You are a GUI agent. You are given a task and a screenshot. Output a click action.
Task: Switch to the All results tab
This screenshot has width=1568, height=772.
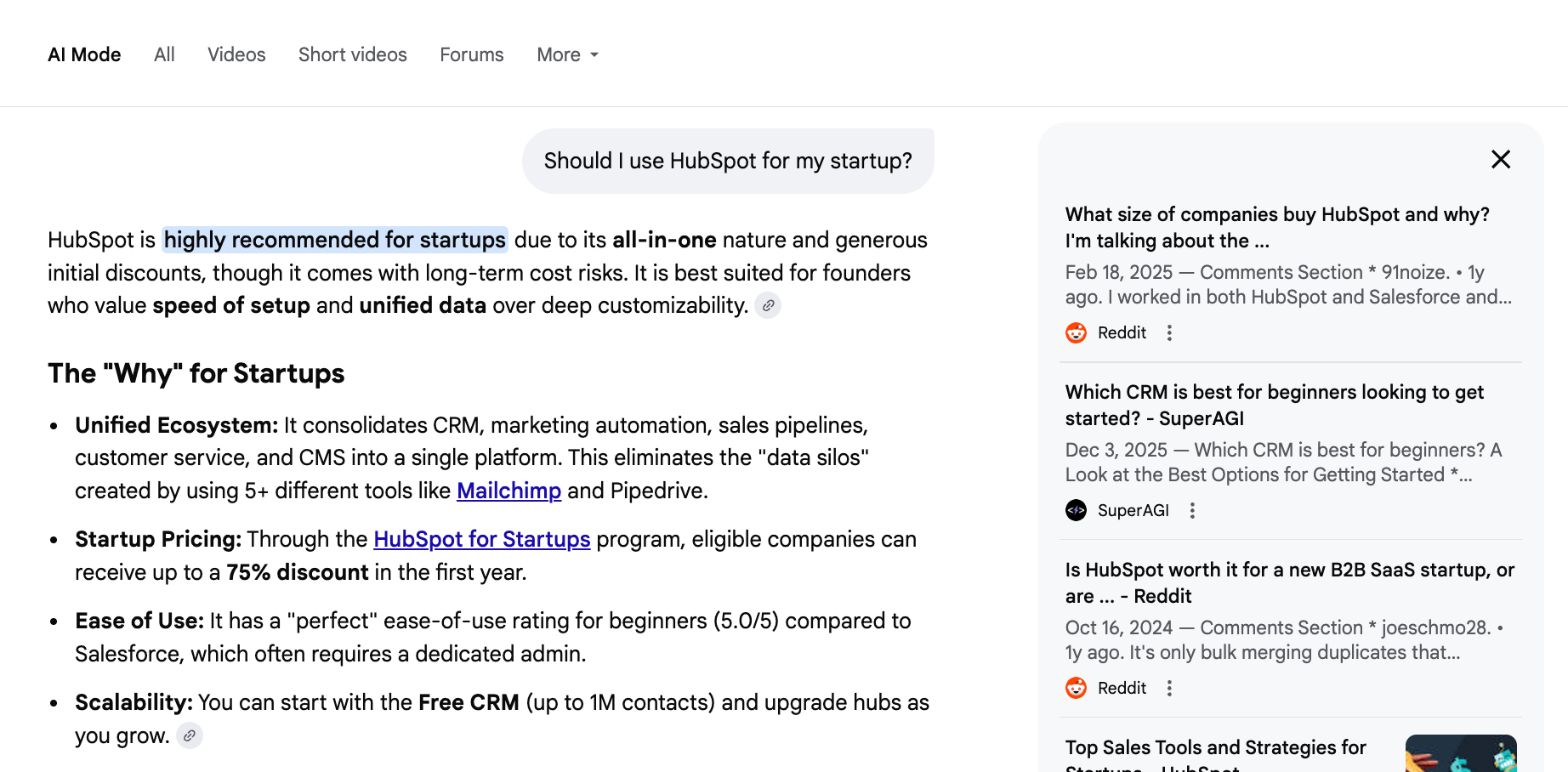tap(164, 54)
